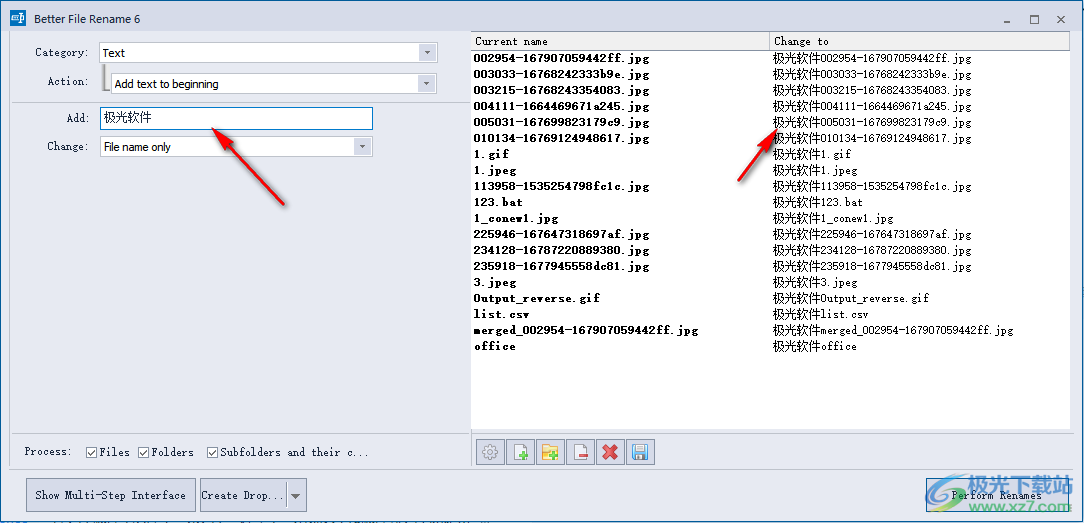This screenshot has width=1084, height=523.
Task: Toggle the Folders checkbox
Action: click(143, 453)
